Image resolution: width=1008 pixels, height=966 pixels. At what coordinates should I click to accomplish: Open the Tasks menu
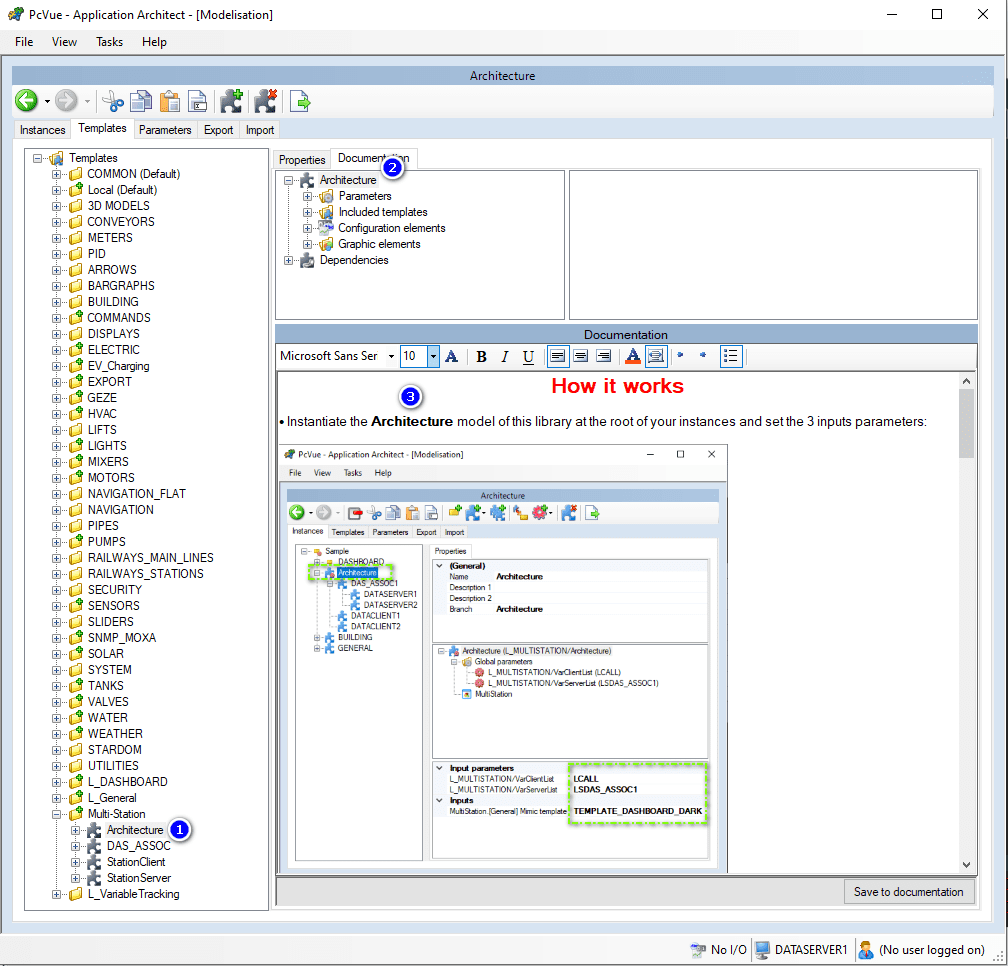click(x=109, y=42)
